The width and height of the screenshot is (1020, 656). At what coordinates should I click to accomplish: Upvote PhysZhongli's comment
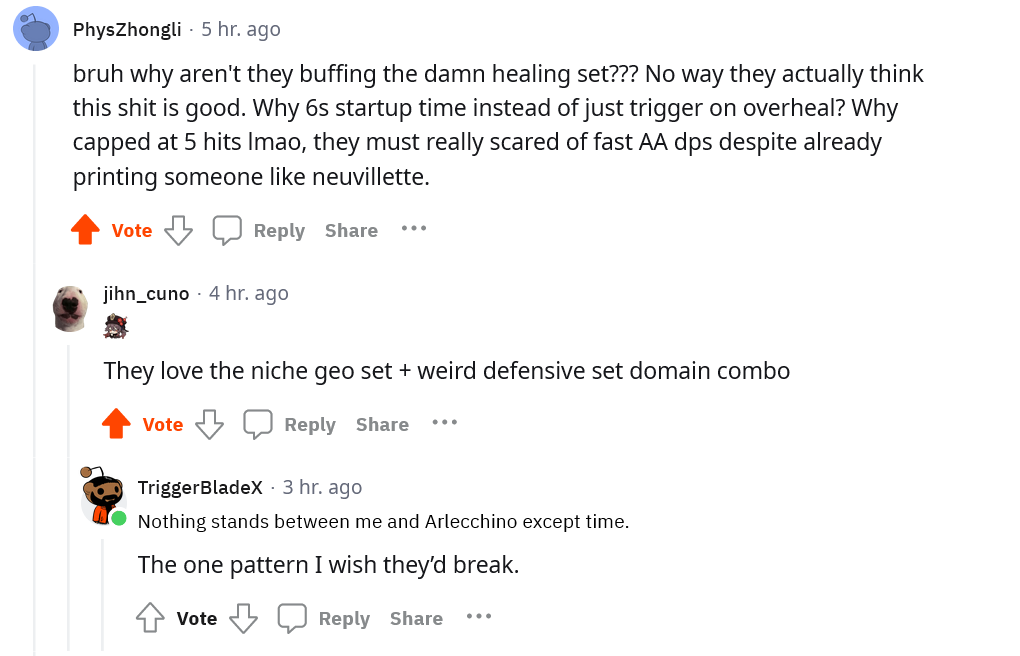pyautogui.click(x=86, y=231)
